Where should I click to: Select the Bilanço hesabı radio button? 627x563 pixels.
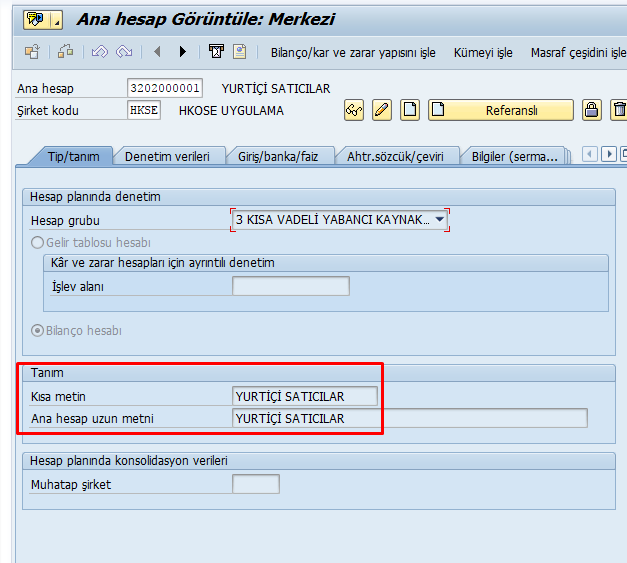(37, 331)
